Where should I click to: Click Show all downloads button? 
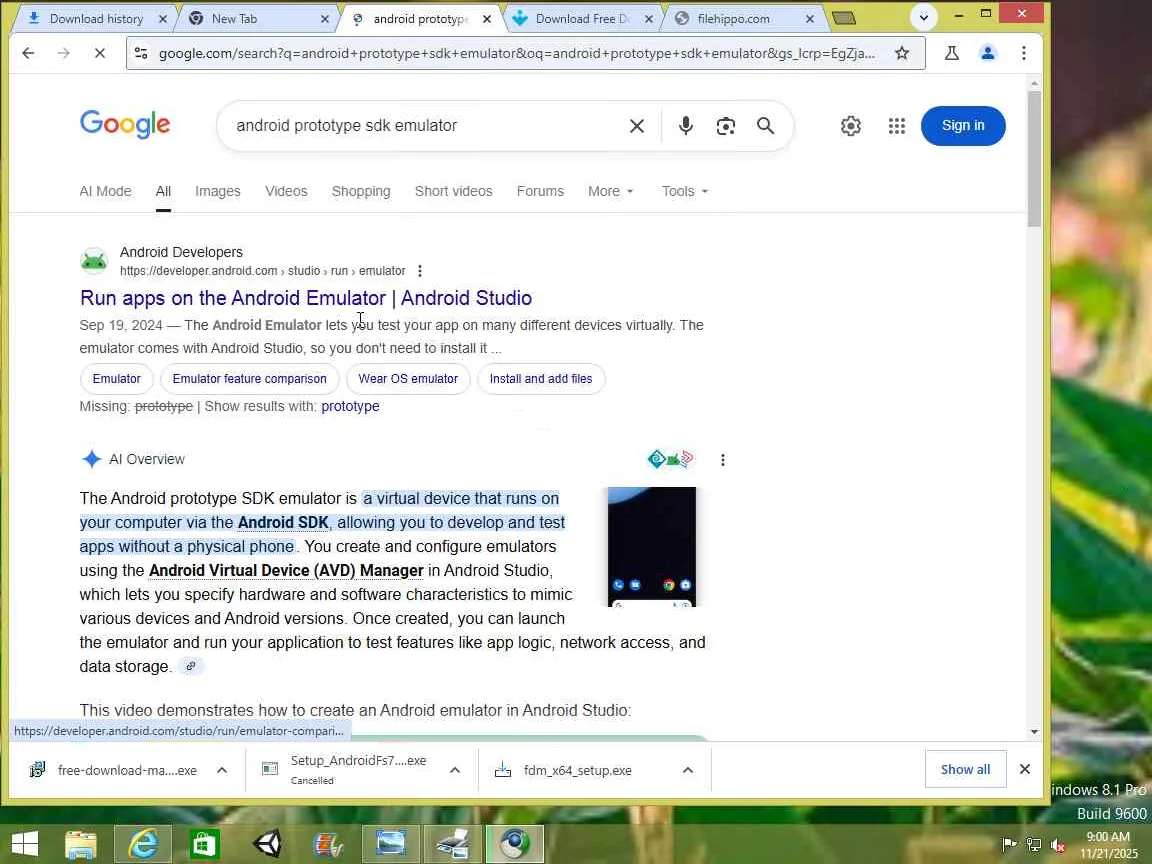point(965,769)
